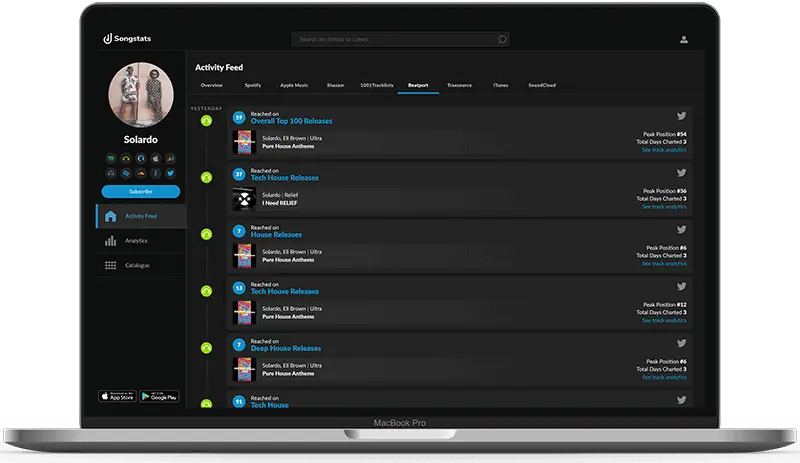Open Tech House Releases link beside badge 13
This screenshot has height=463, width=800.
pos(284,291)
